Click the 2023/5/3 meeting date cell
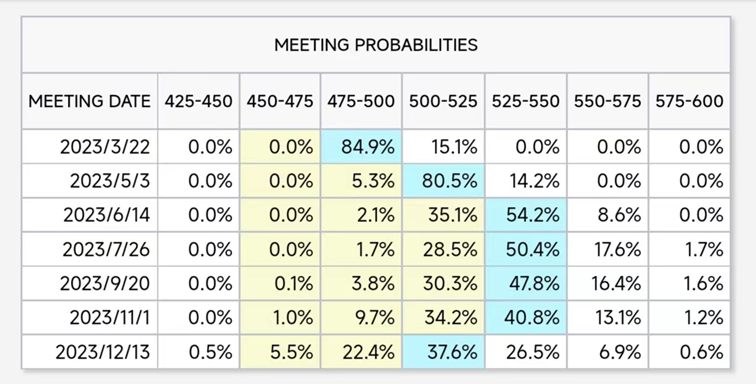Viewport: 756px width, 384px height. tap(90, 181)
